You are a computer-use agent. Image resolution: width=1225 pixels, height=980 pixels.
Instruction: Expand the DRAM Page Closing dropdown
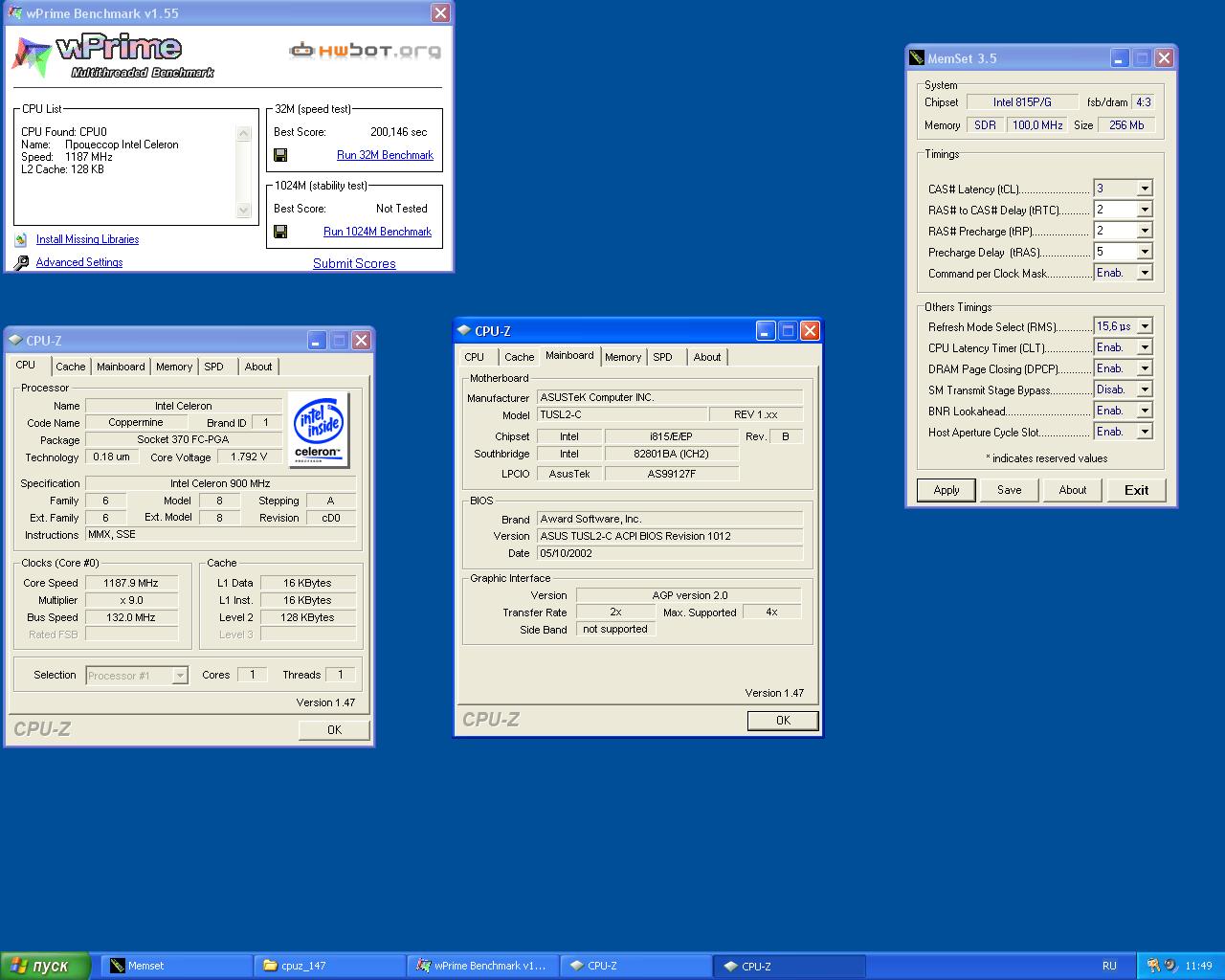(1145, 368)
